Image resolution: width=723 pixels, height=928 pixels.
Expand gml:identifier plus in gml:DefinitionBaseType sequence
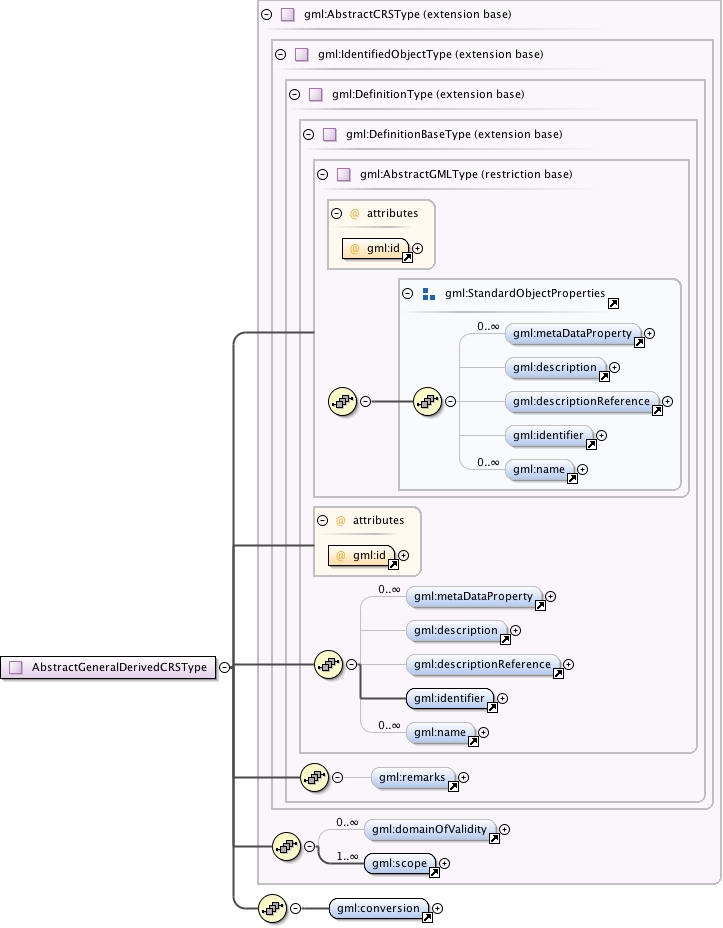[x=502, y=699]
